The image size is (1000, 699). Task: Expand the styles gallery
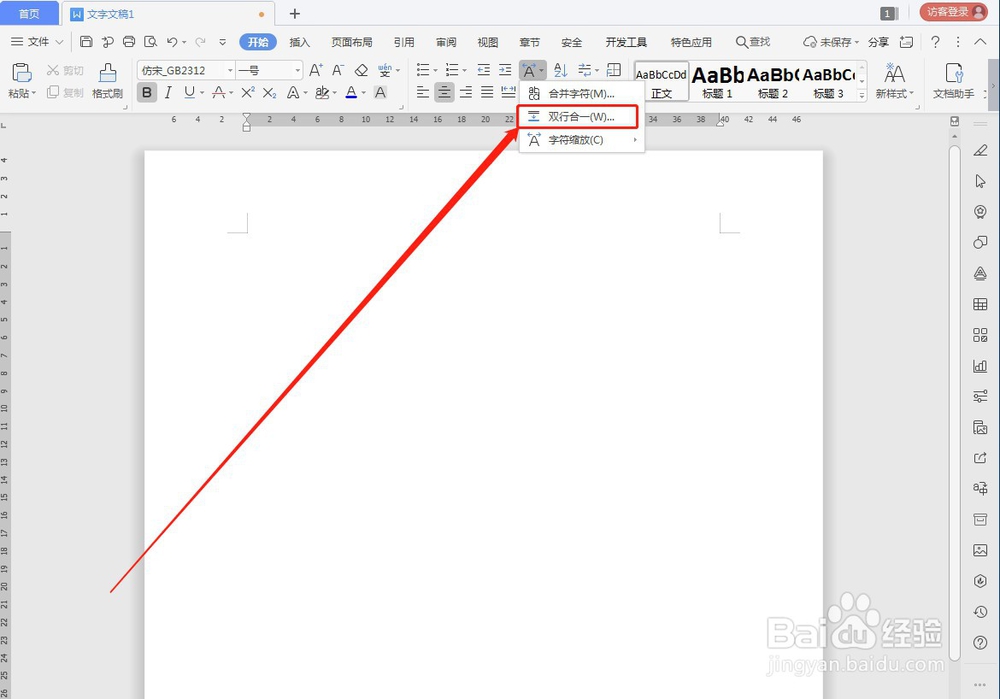click(862, 95)
